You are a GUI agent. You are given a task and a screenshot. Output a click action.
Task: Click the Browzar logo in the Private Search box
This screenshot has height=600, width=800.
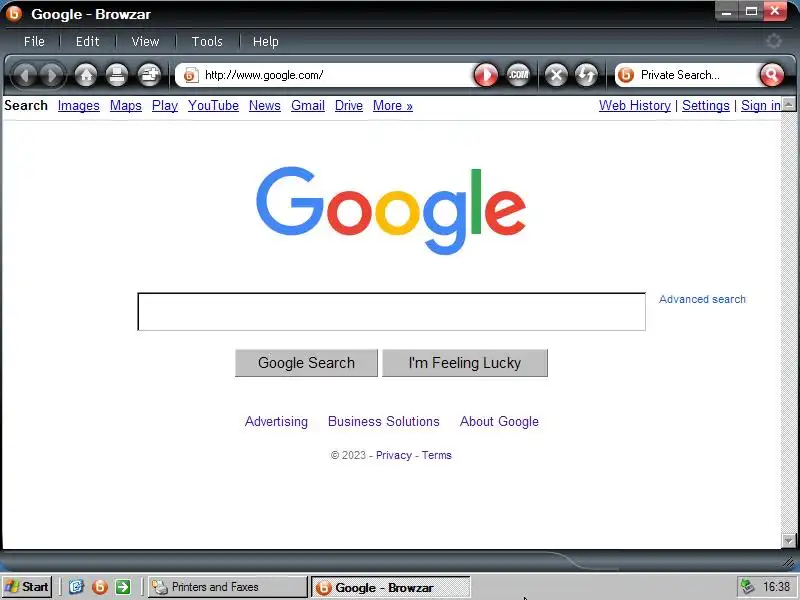click(626, 75)
